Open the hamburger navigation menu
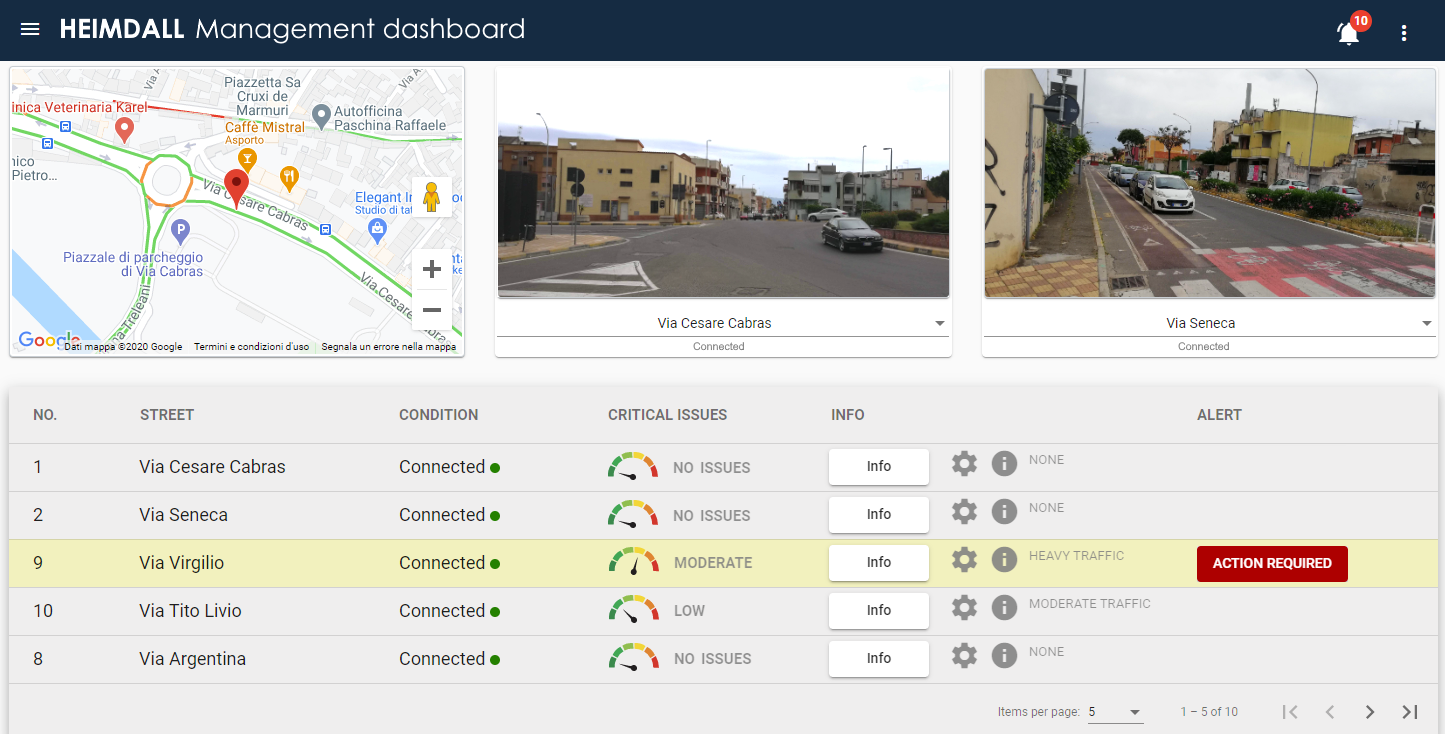The image size is (1445, 734). (x=30, y=30)
